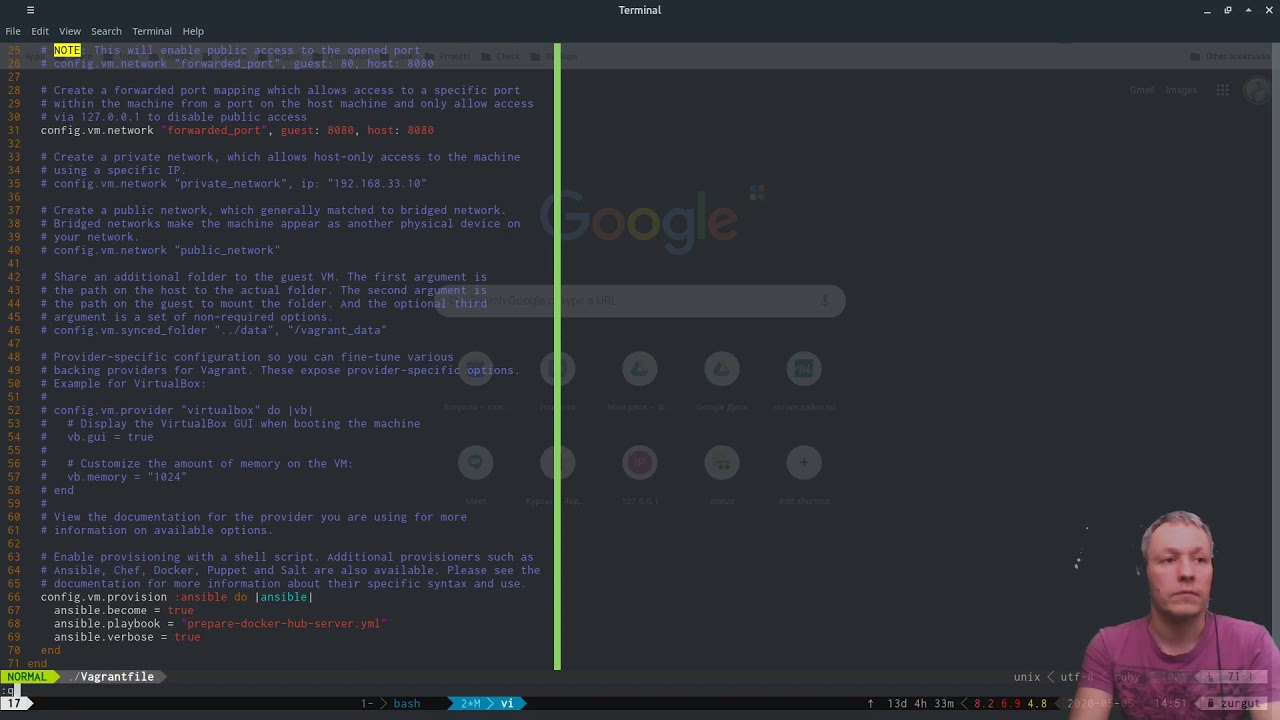Screen dimensions: 1280x720
Task: Open the Search menu
Action: coord(106,31)
